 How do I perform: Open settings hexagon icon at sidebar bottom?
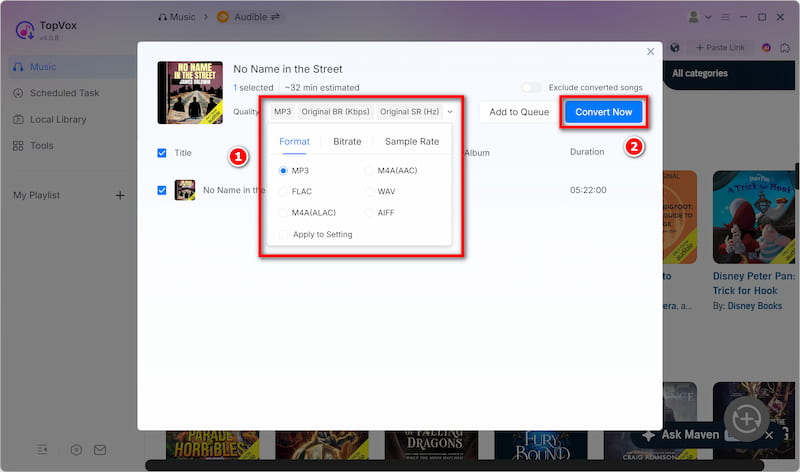(x=76, y=450)
